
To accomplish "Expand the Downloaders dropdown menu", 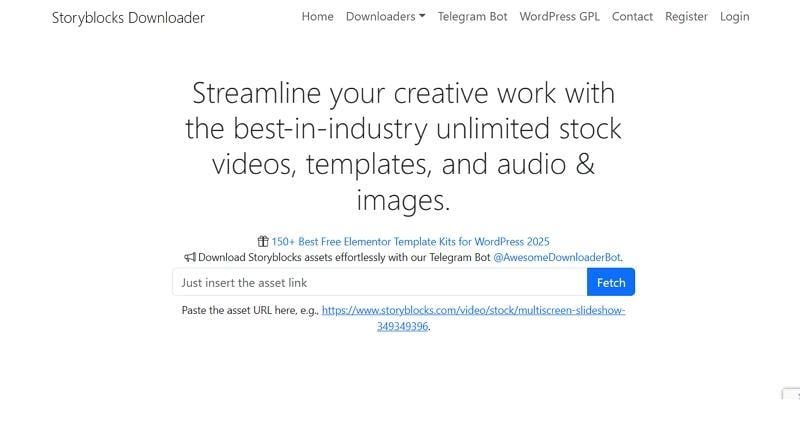I will click(385, 16).
